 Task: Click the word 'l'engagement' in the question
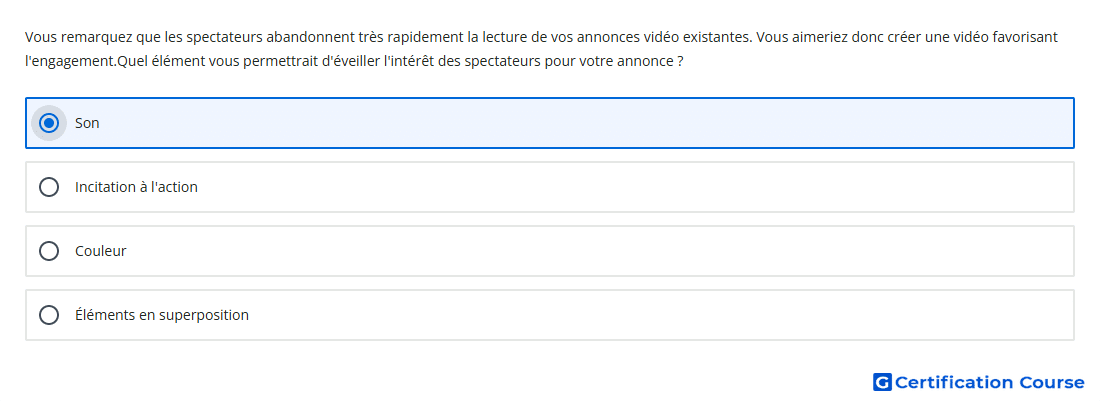coord(69,62)
